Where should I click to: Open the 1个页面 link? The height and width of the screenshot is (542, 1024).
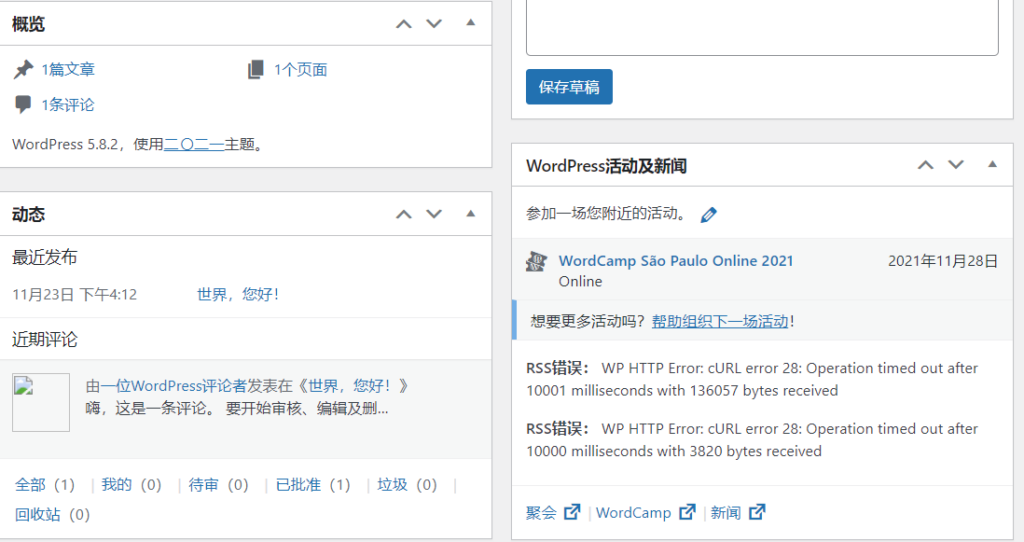coord(300,69)
